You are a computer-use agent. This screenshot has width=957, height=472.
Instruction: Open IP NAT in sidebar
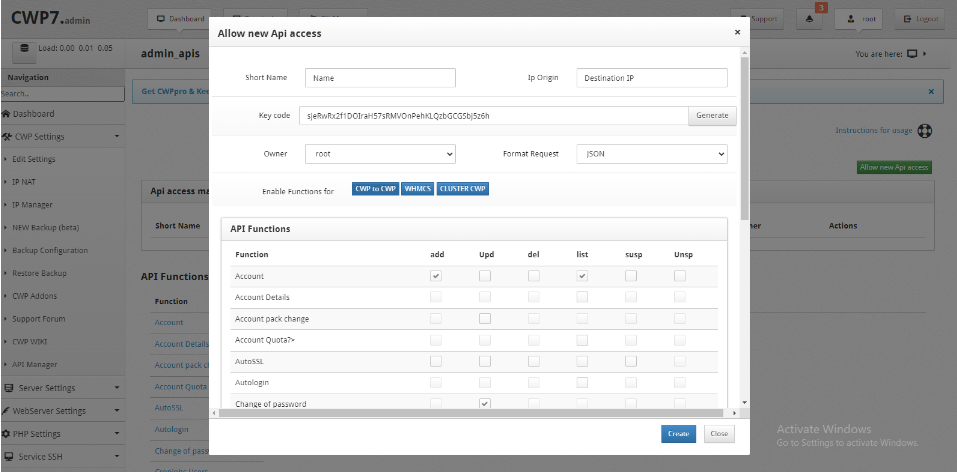coord(24,182)
